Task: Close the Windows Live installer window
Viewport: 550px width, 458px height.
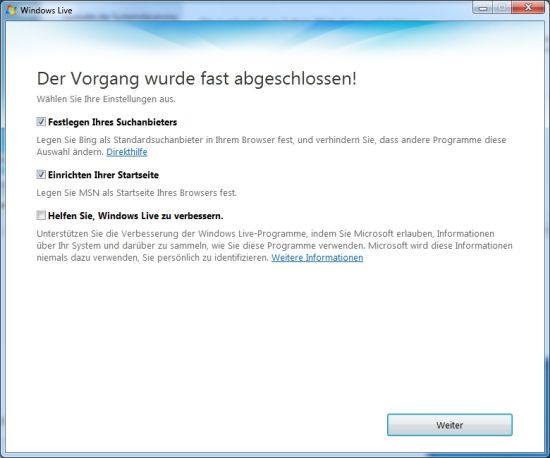Action: pyautogui.click(x=528, y=8)
